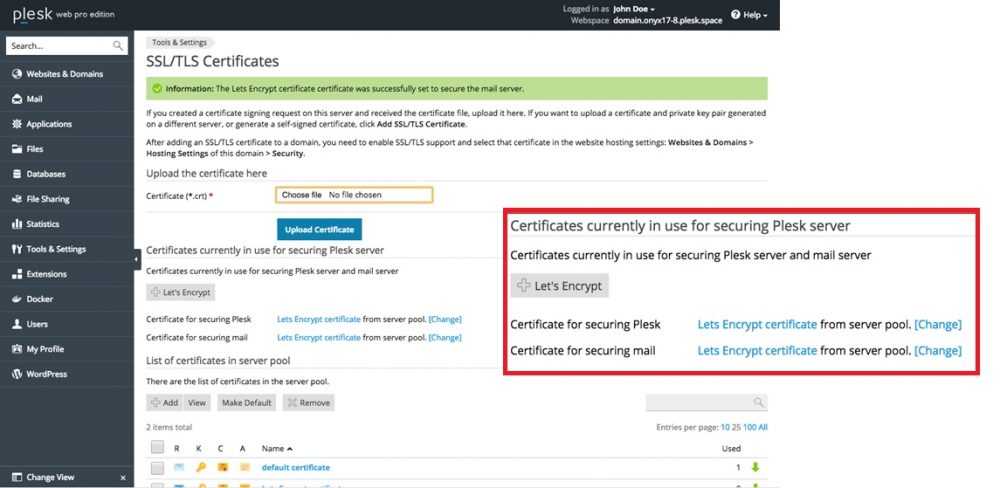
Task: Click the Websites & Domains globe icon
Action: tap(17, 74)
